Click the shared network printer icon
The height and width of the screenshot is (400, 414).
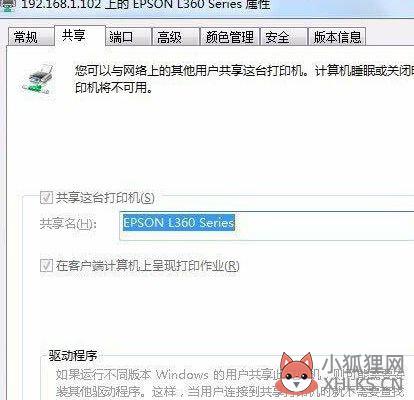38,79
